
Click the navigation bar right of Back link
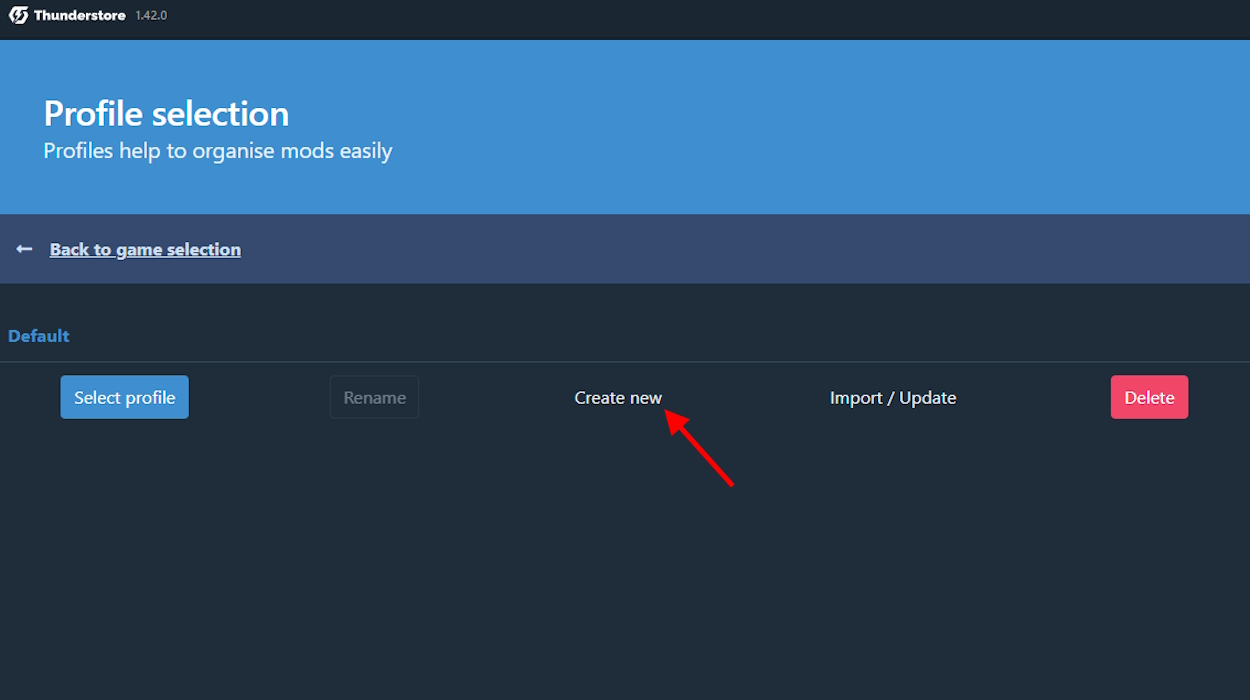[x=750, y=249]
